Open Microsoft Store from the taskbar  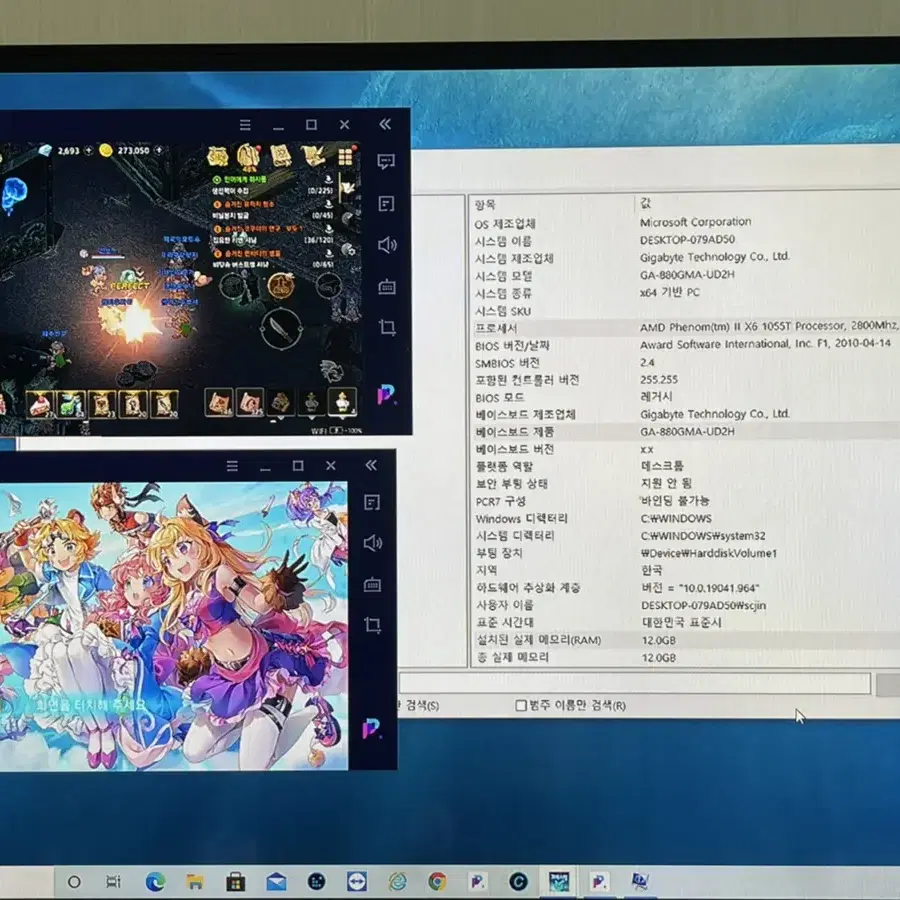235,882
